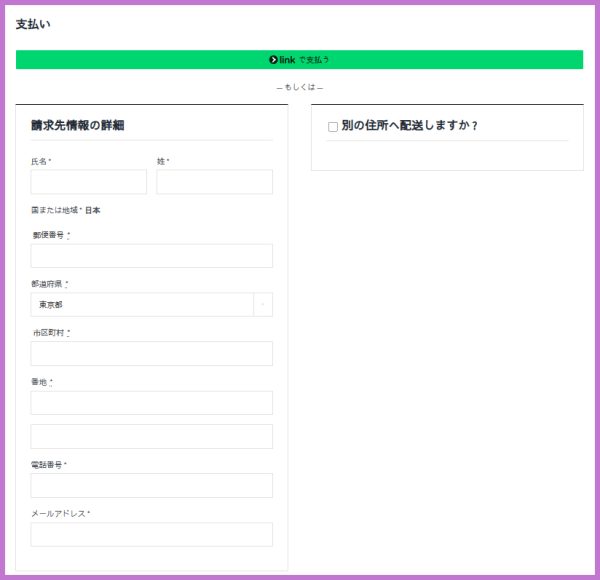Click into the メールアドレス field

coord(151,534)
